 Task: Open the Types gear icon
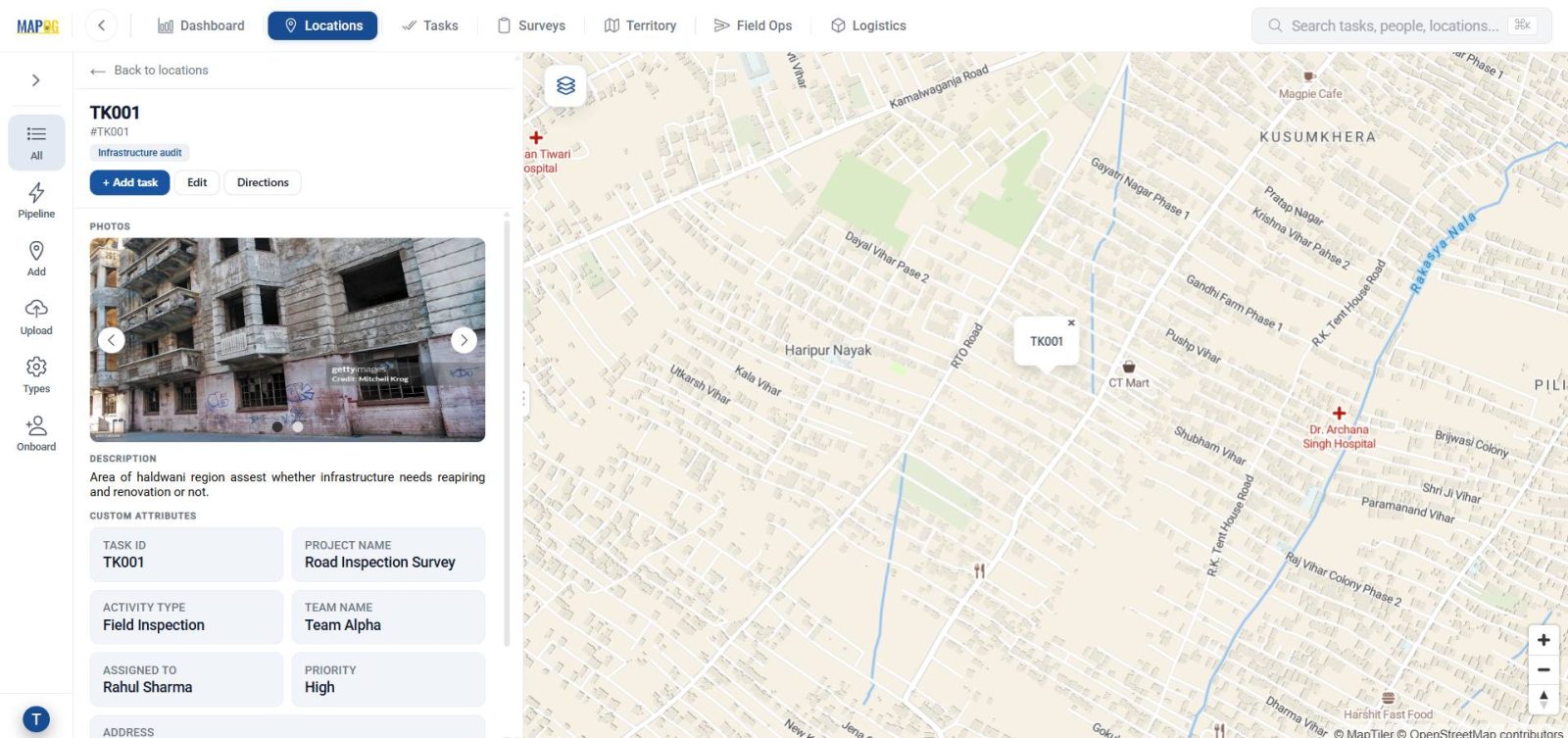pos(36,375)
